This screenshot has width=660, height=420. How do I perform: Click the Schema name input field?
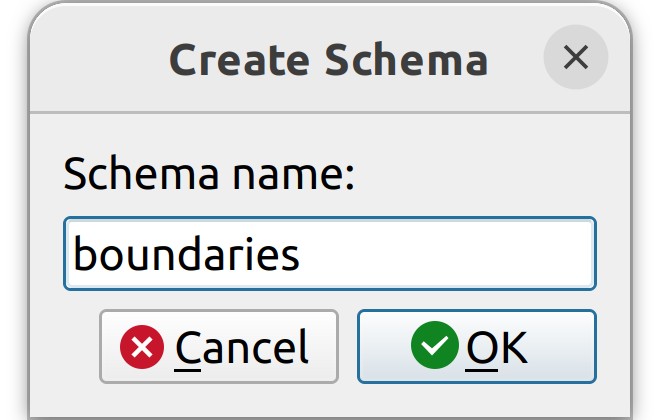coord(329,254)
